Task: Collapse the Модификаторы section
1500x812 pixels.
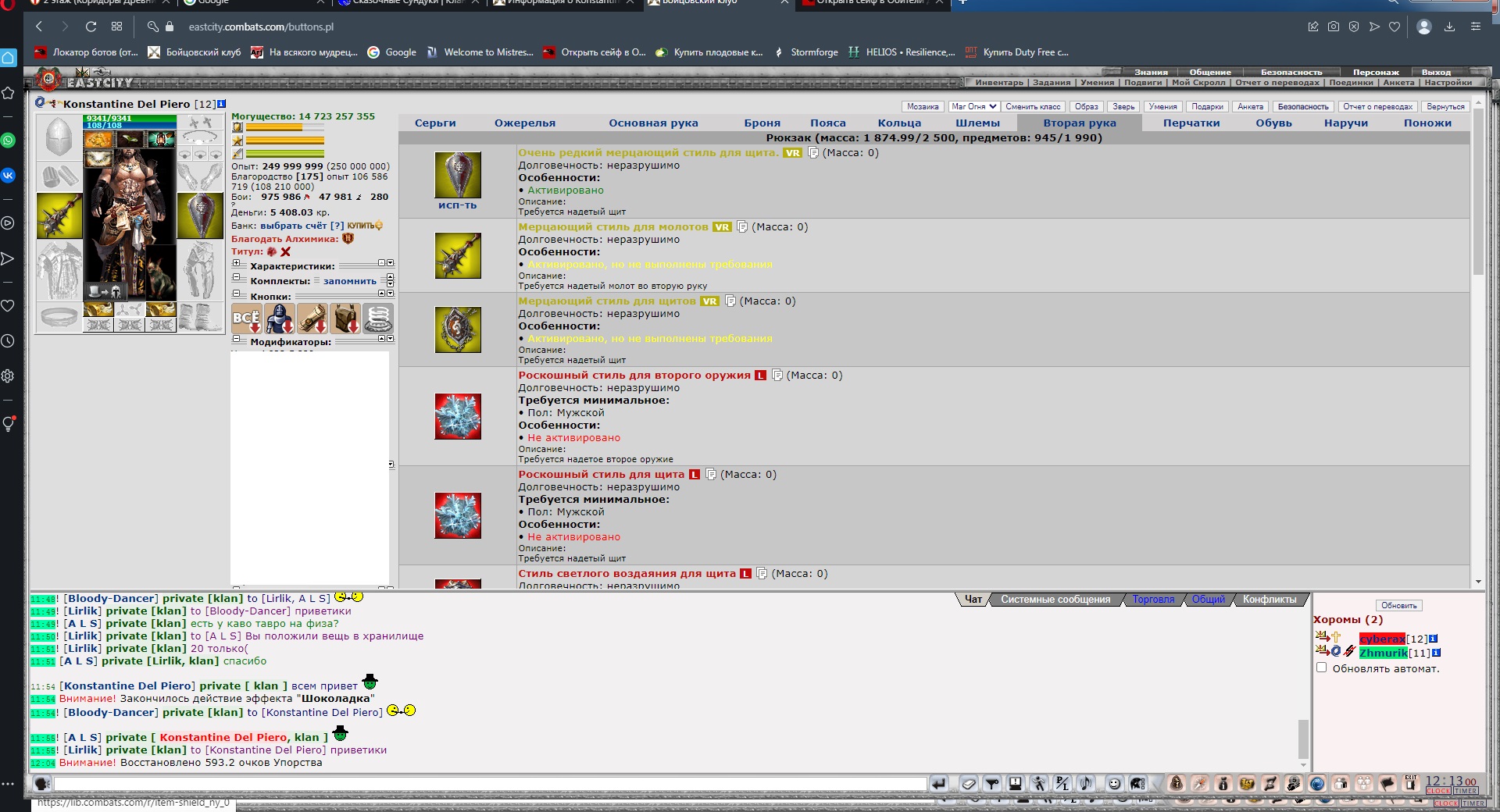Action: click(236, 339)
